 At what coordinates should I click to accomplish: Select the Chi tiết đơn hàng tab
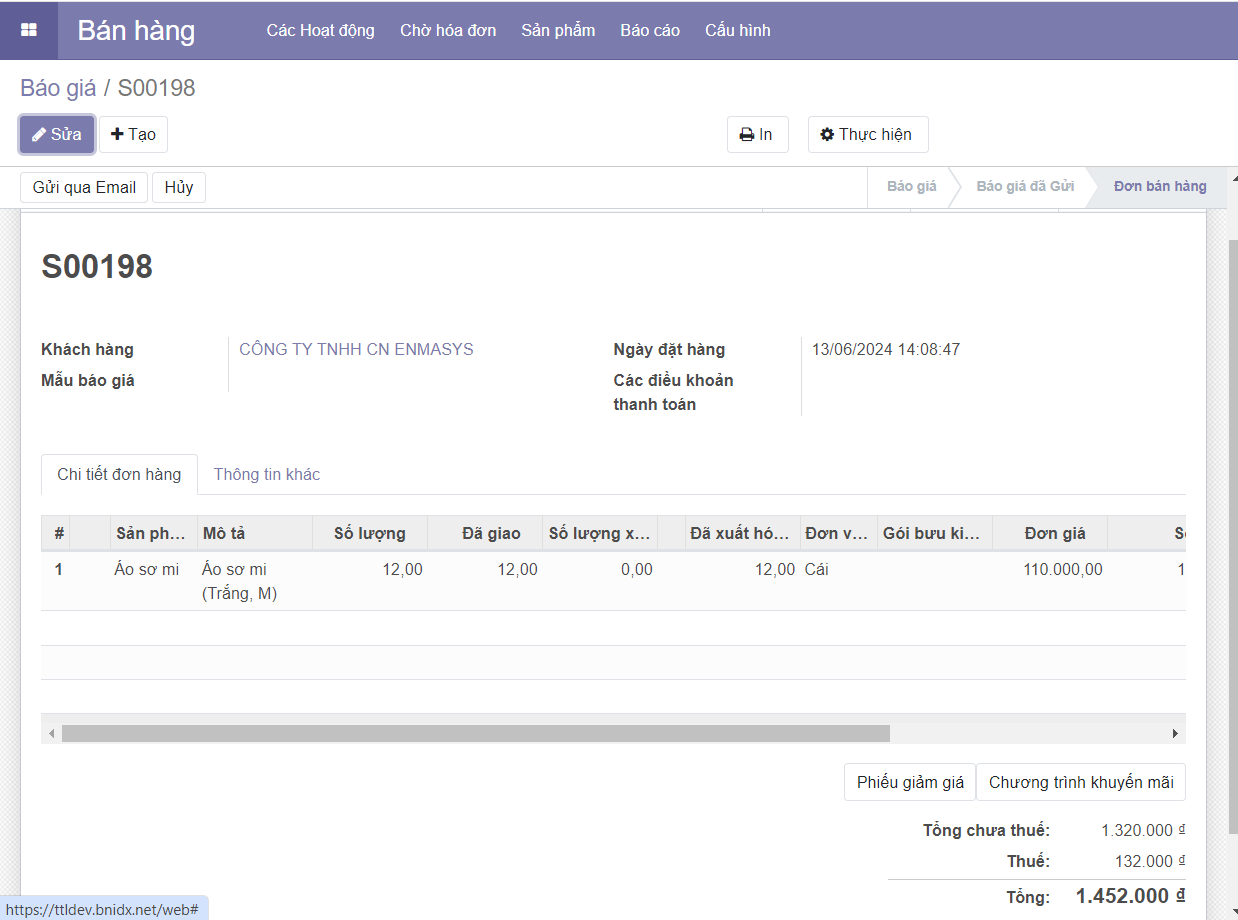(x=119, y=474)
